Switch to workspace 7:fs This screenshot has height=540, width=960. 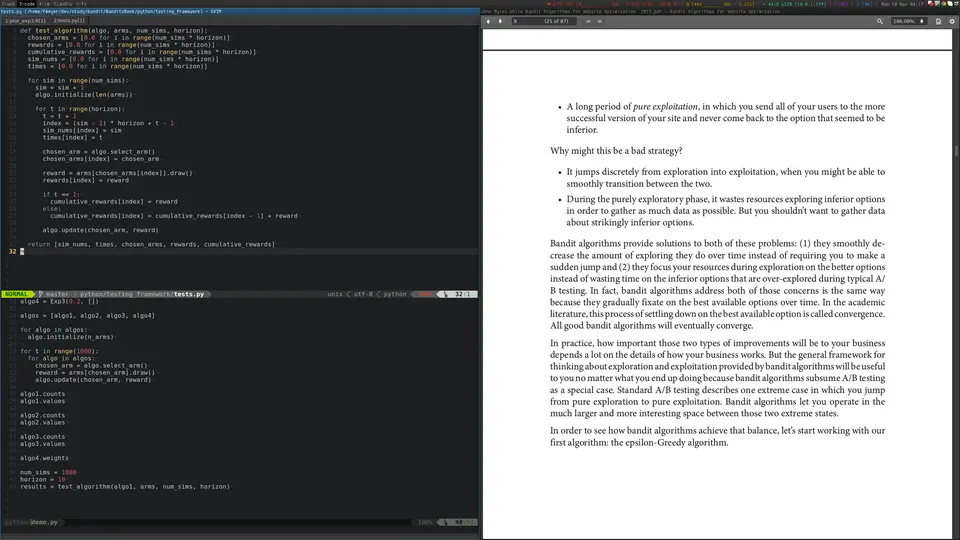click(81, 4)
